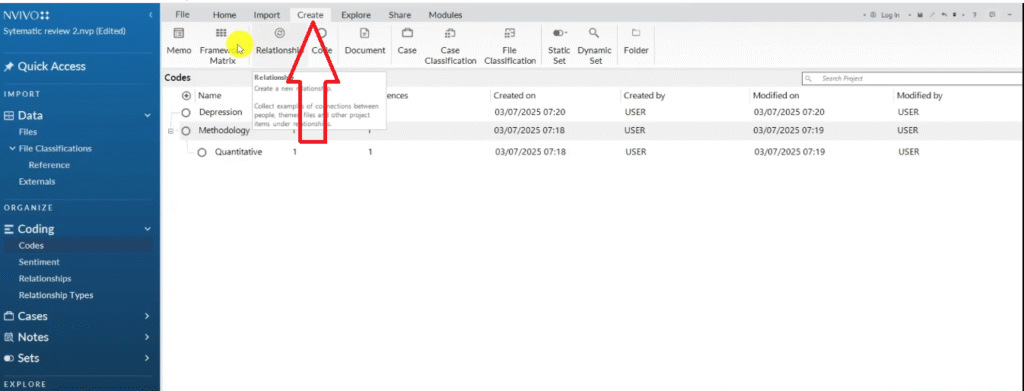Sort by Created on column
Screen dimensions: 1024x391
515,95
